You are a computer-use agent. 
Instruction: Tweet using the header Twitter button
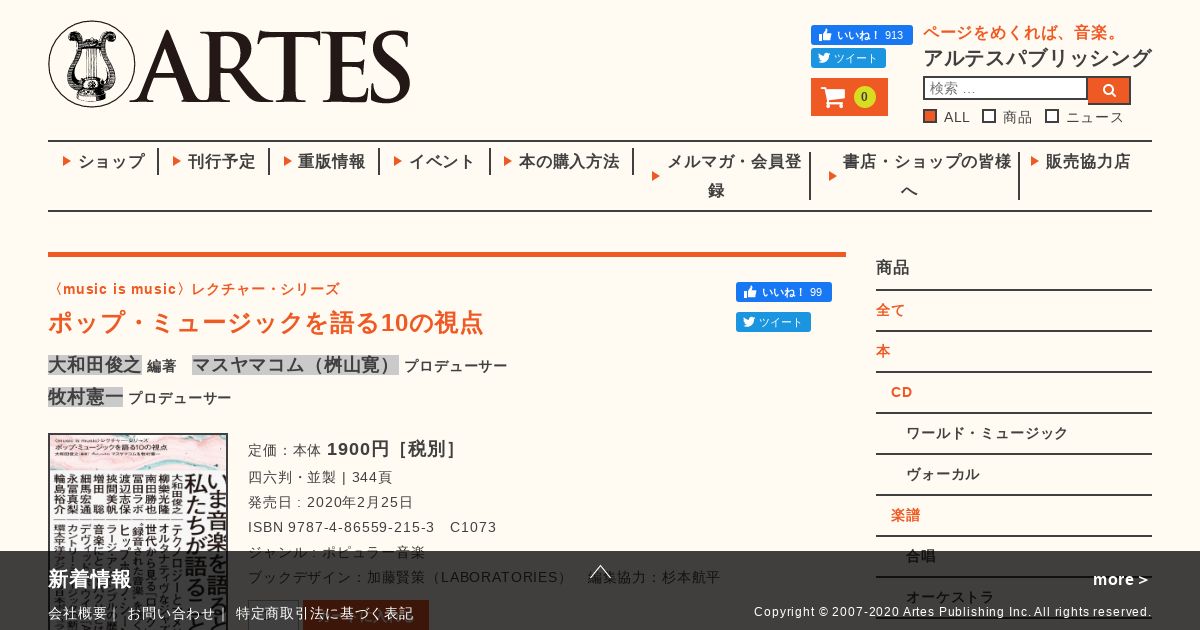pyautogui.click(x=848, y=58)
